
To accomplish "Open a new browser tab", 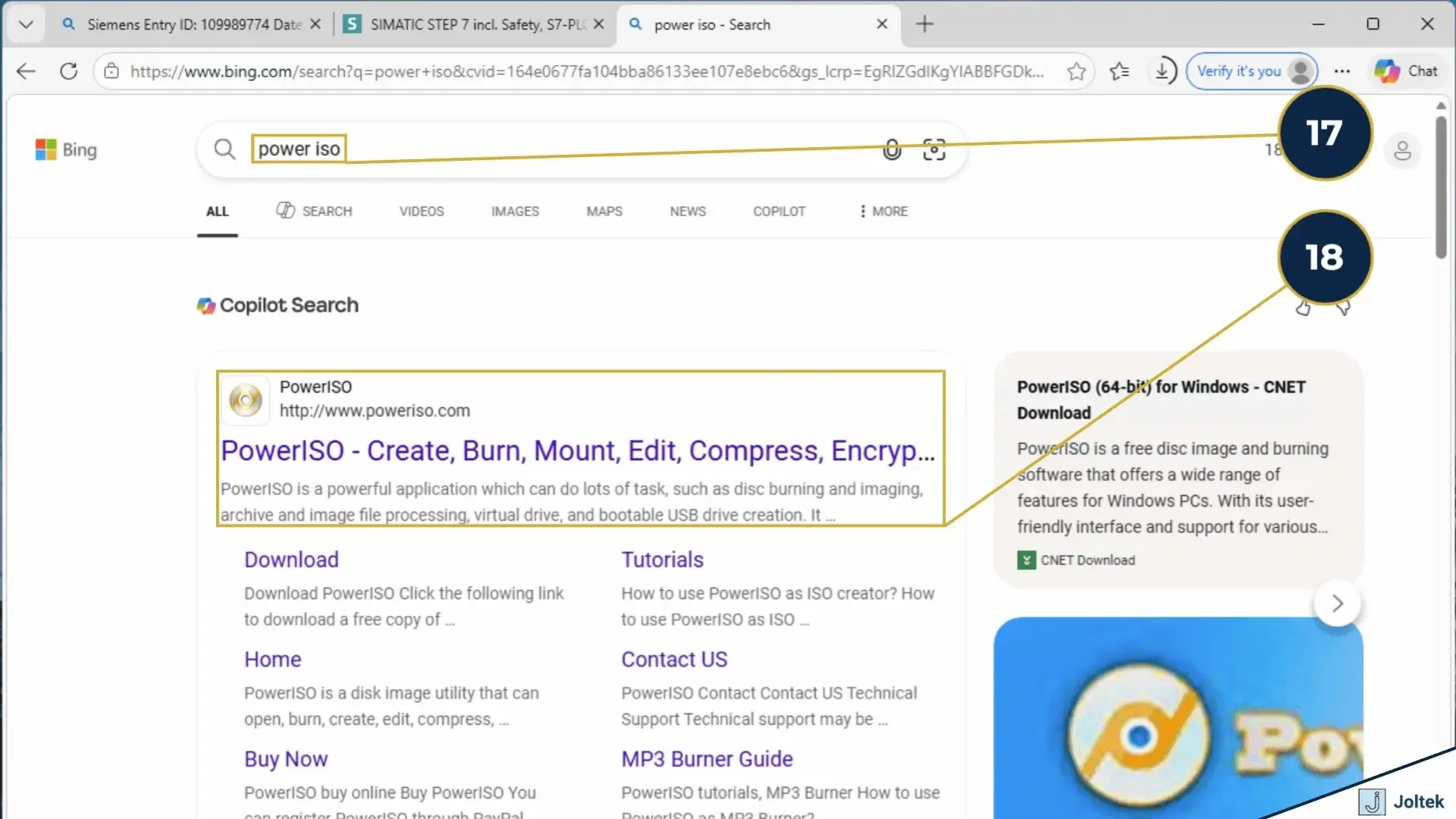I will 924,24.
